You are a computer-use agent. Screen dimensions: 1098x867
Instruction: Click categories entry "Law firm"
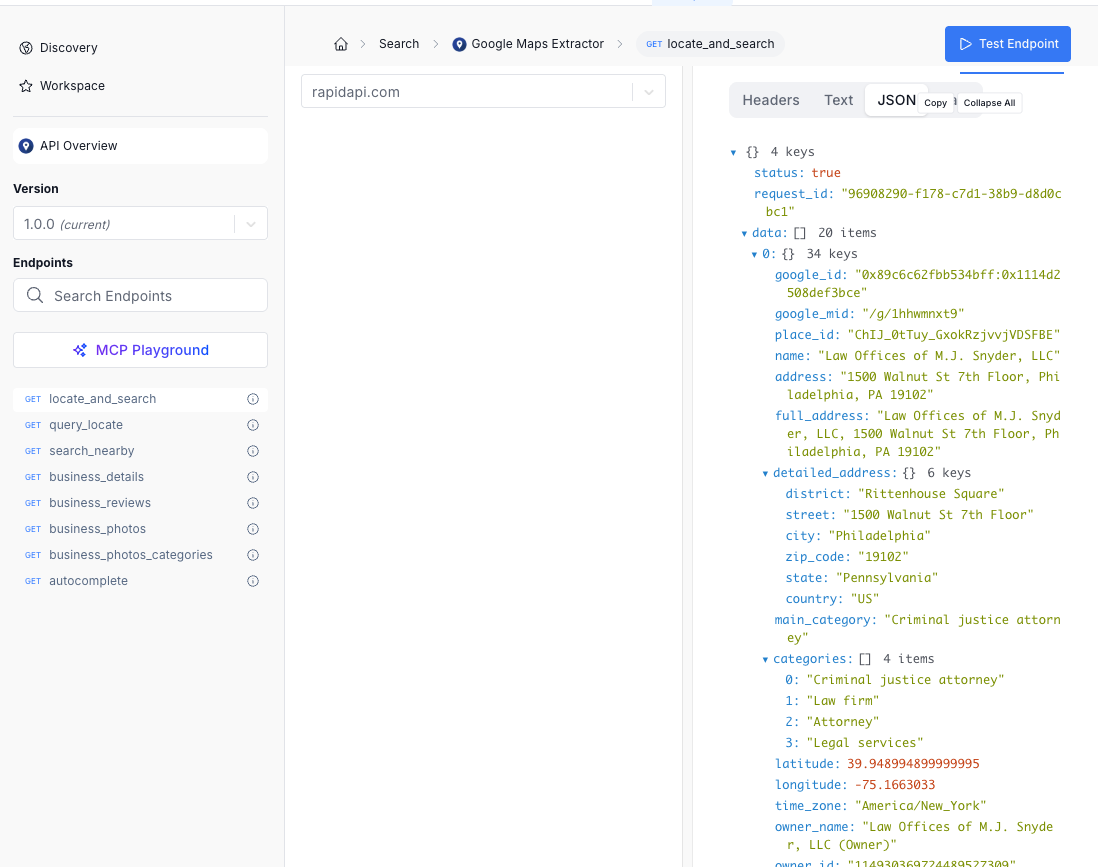[842, 701]
